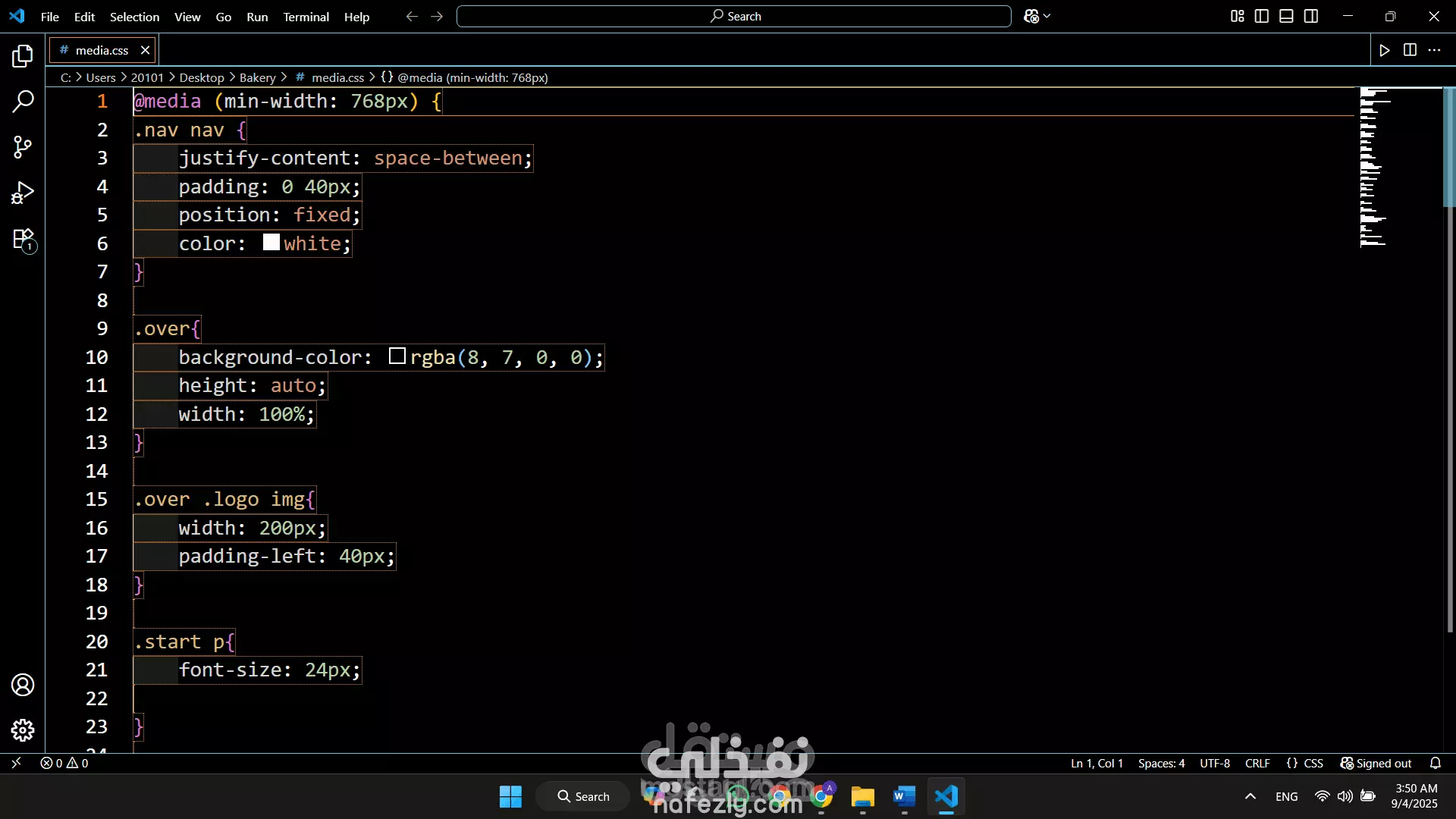Change indentation via Spaces: 4

tap(1161, 763)
